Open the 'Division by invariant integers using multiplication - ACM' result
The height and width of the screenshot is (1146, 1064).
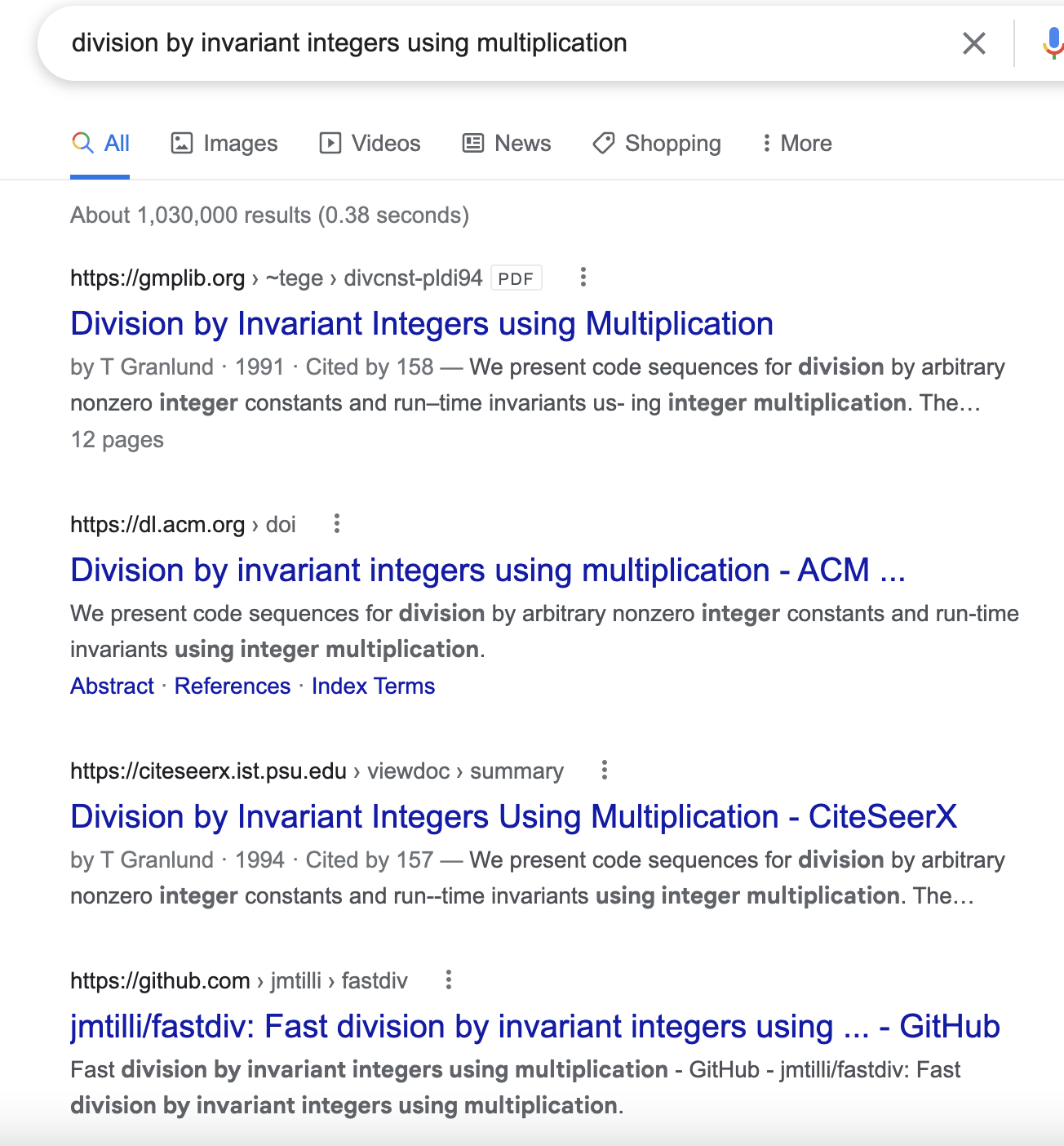(x=488, y=571)
